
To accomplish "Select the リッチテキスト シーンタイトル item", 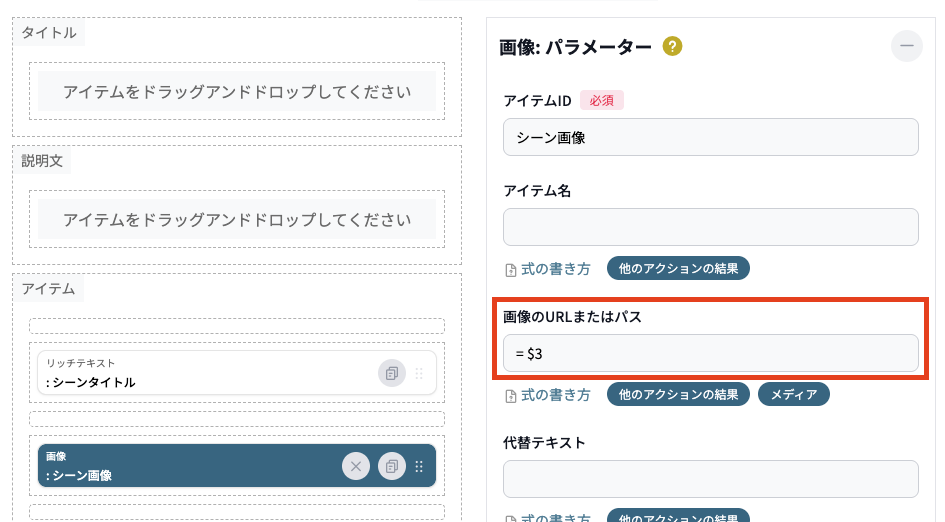I will point(200,373).
